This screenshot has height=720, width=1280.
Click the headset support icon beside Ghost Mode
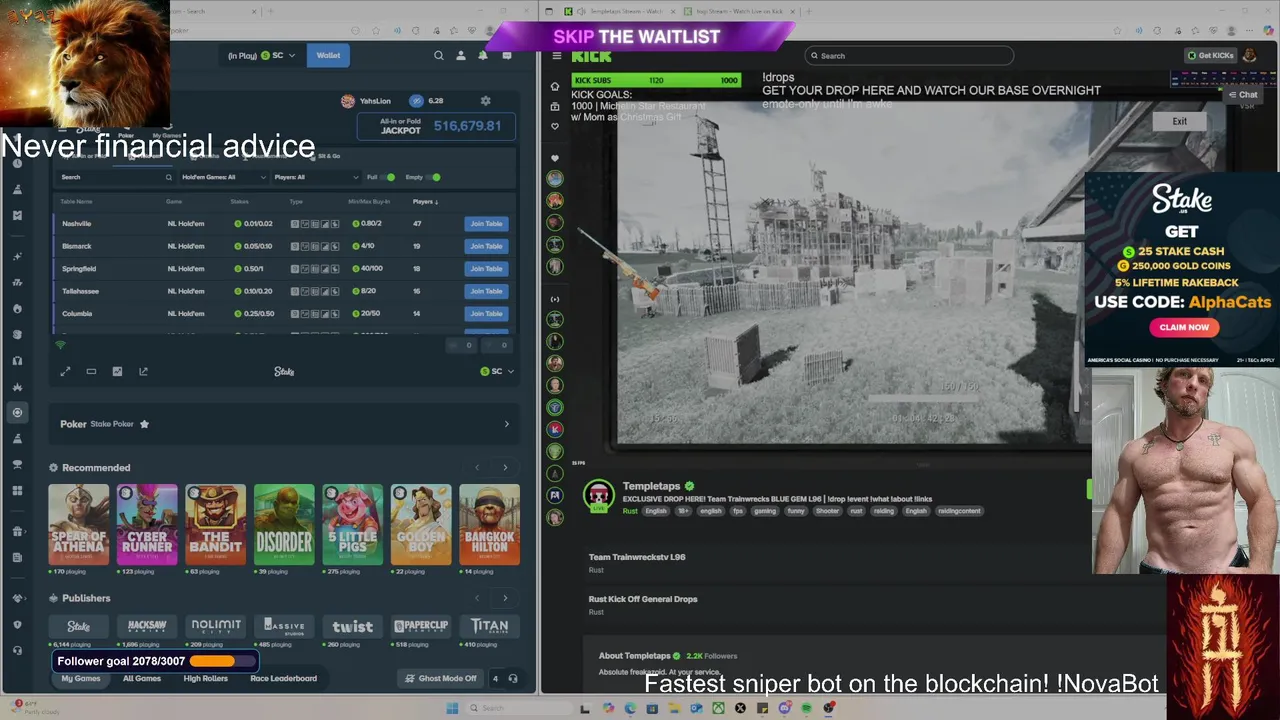[x=513, y=678]
